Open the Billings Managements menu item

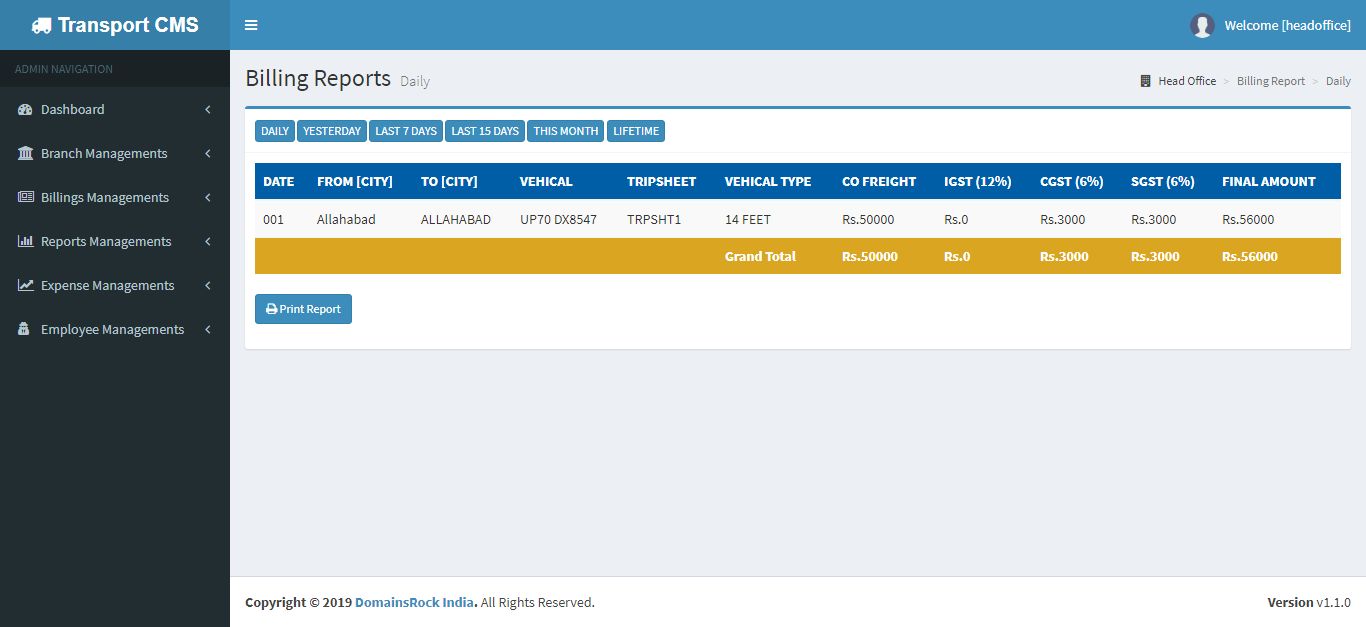(x=115, y=197)
